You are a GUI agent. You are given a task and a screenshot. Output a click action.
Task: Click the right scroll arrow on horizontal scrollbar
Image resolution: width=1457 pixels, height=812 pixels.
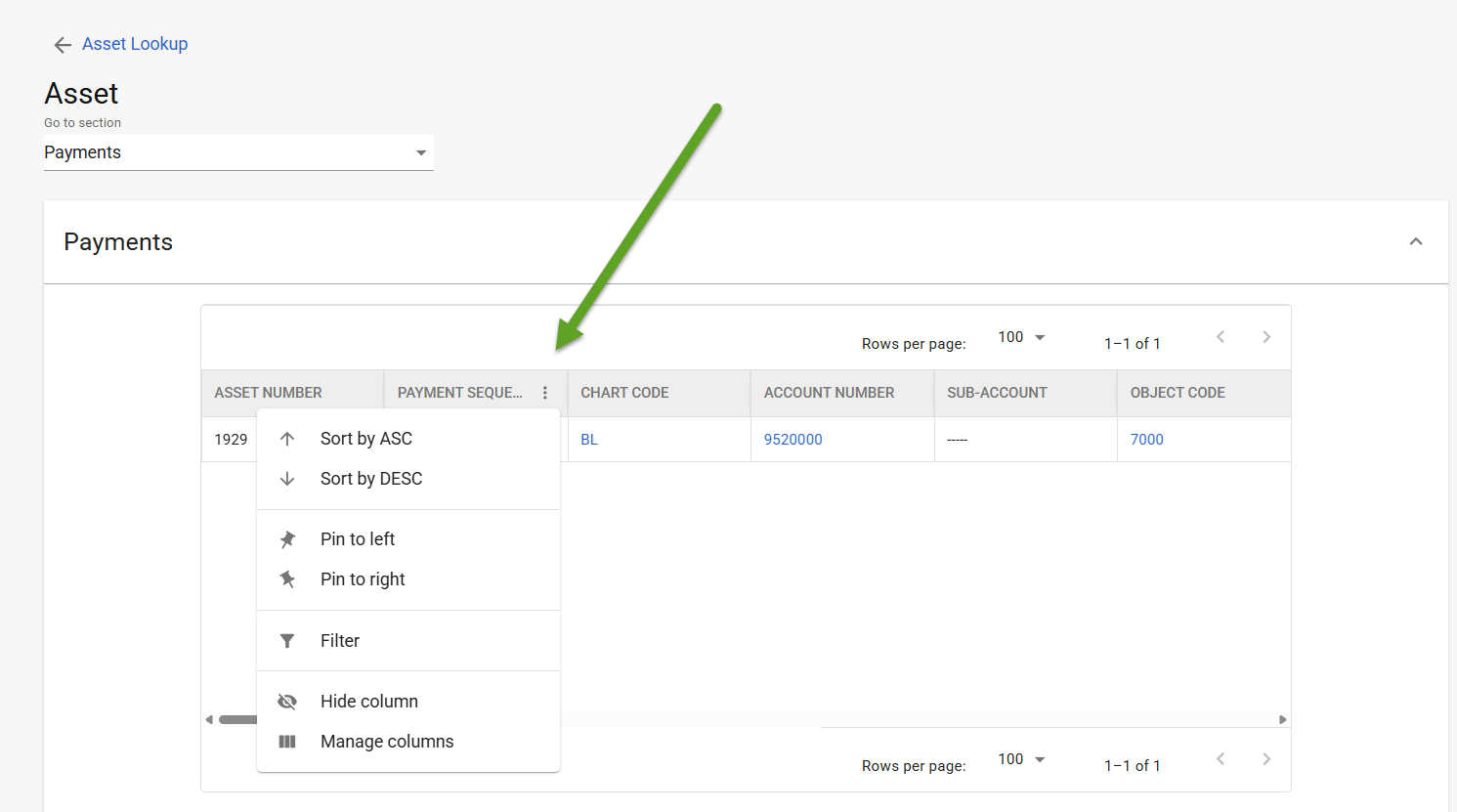1282,720
